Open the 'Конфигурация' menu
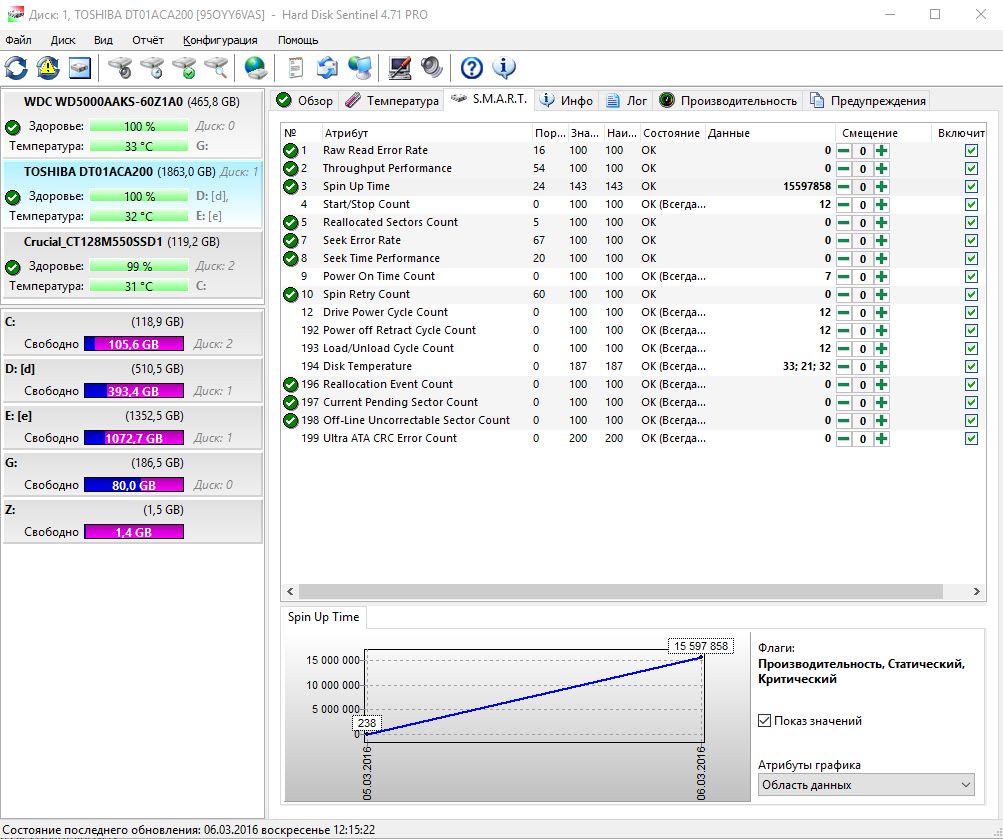Viewport: 1003px width, 839px height. pos(220,40)
